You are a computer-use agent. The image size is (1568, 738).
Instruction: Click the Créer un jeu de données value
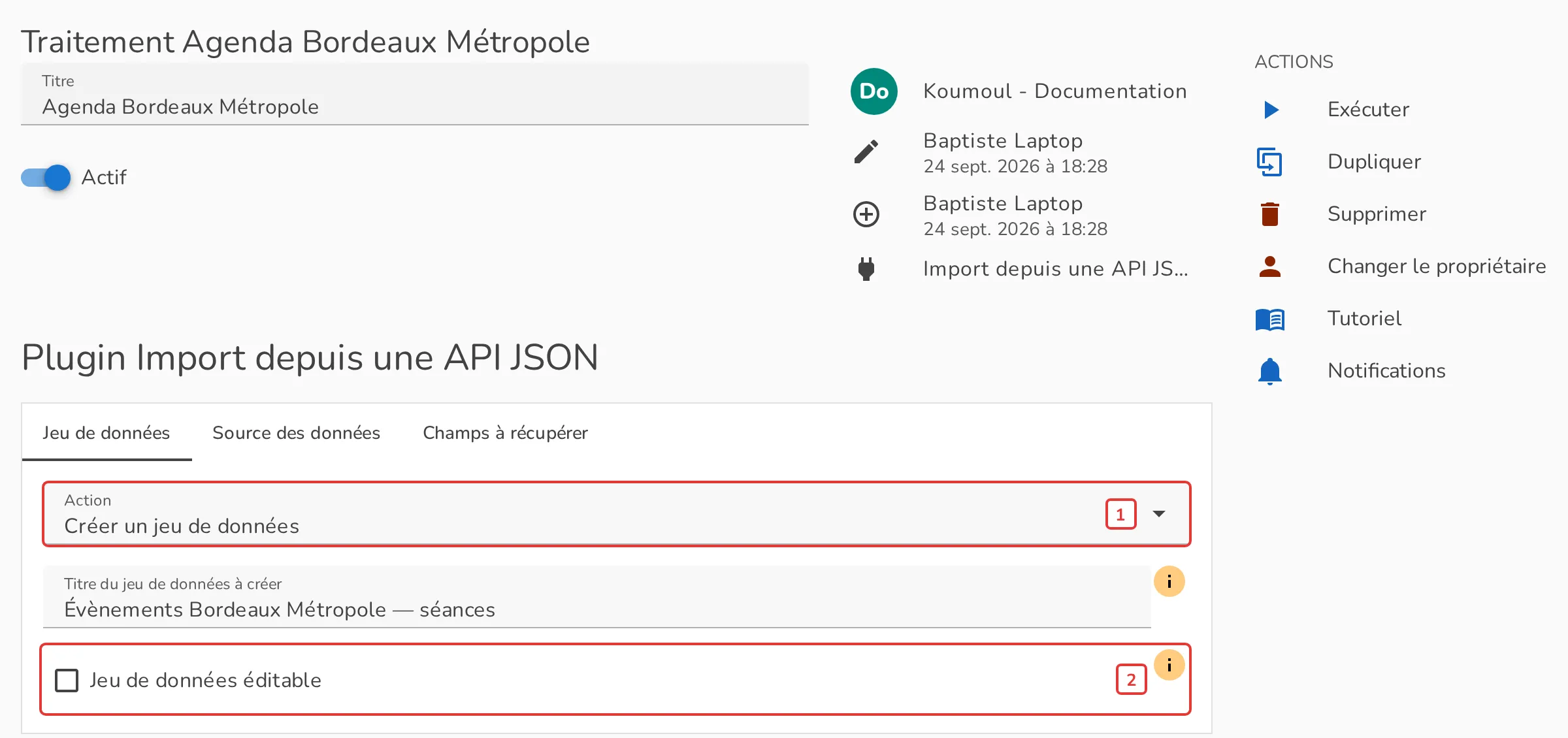pyautogui.click(x=182, y=526)
